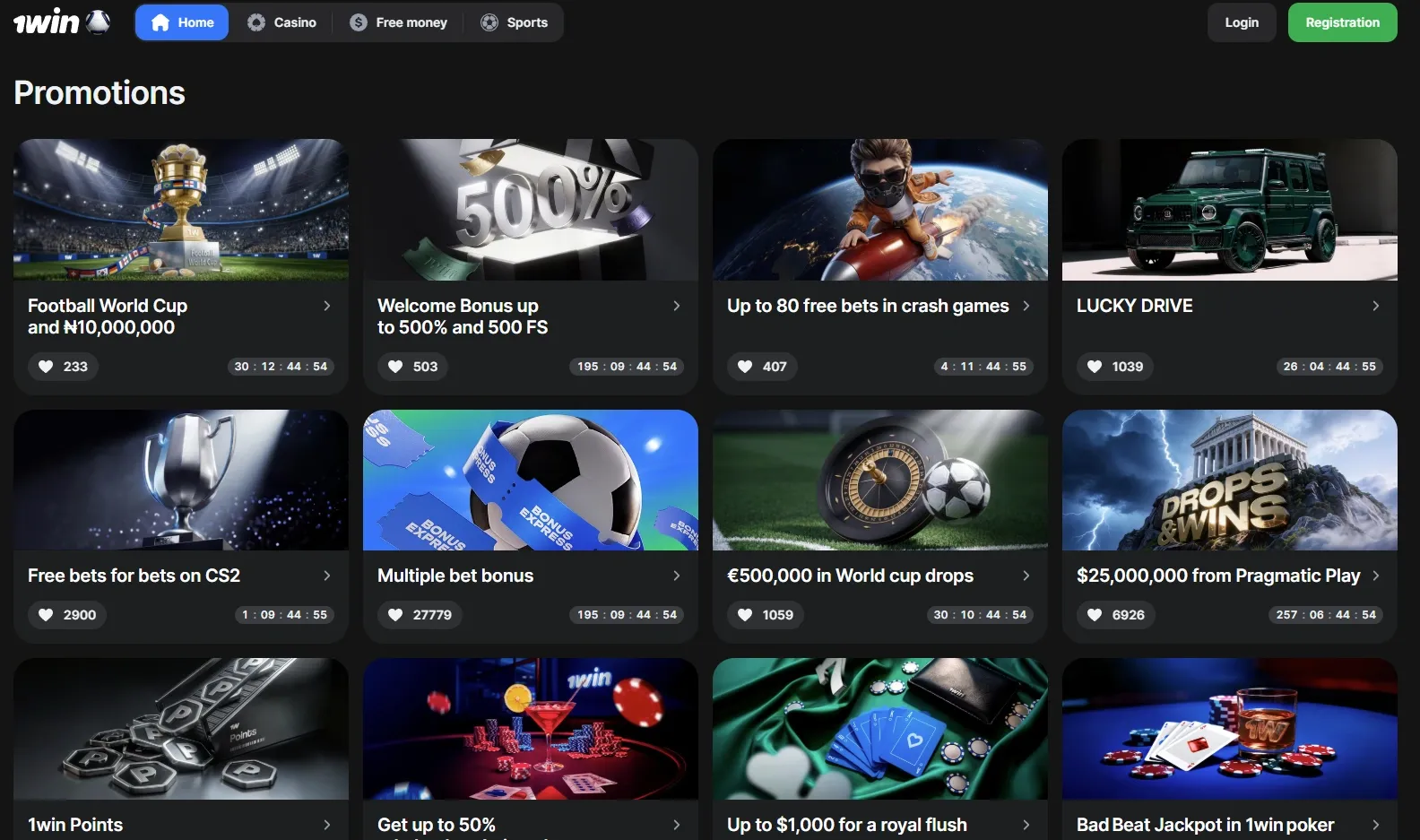The height and width of the screenshot is (840, 1420).
Task: Click crash games countdown 4 : 11 timer
Action: (x=983, y=366)
